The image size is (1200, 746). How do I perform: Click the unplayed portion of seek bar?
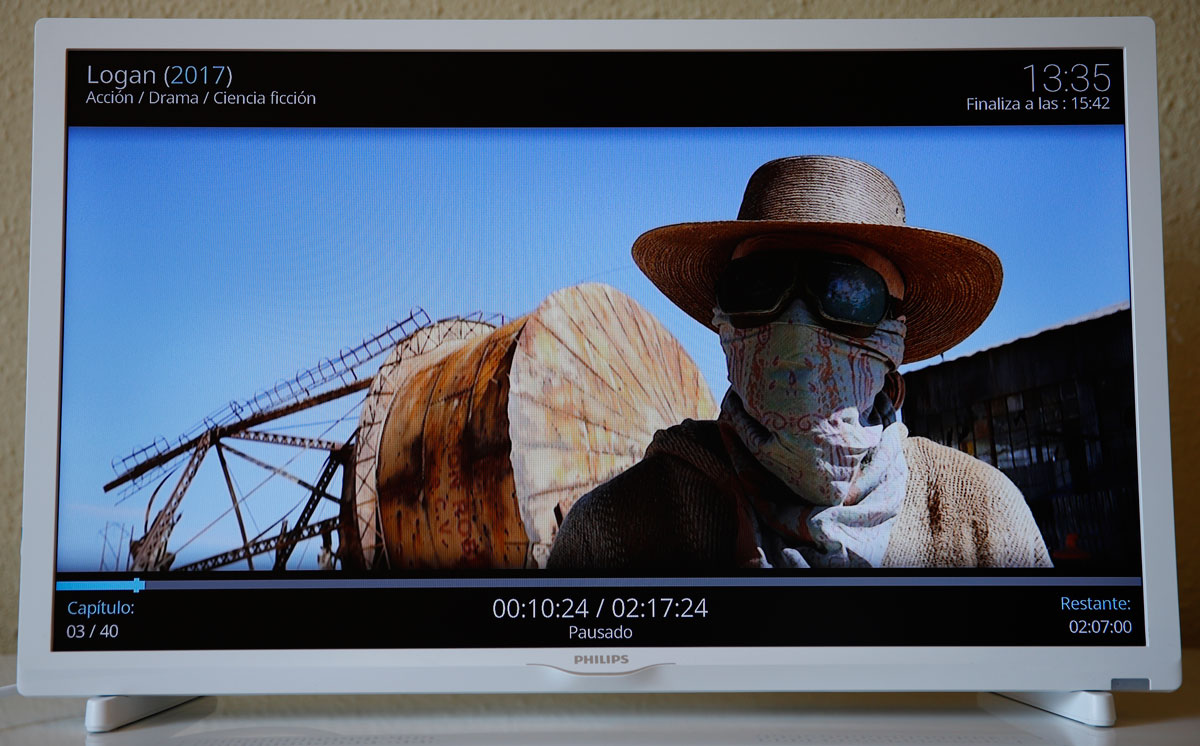(x=641, y=582)
